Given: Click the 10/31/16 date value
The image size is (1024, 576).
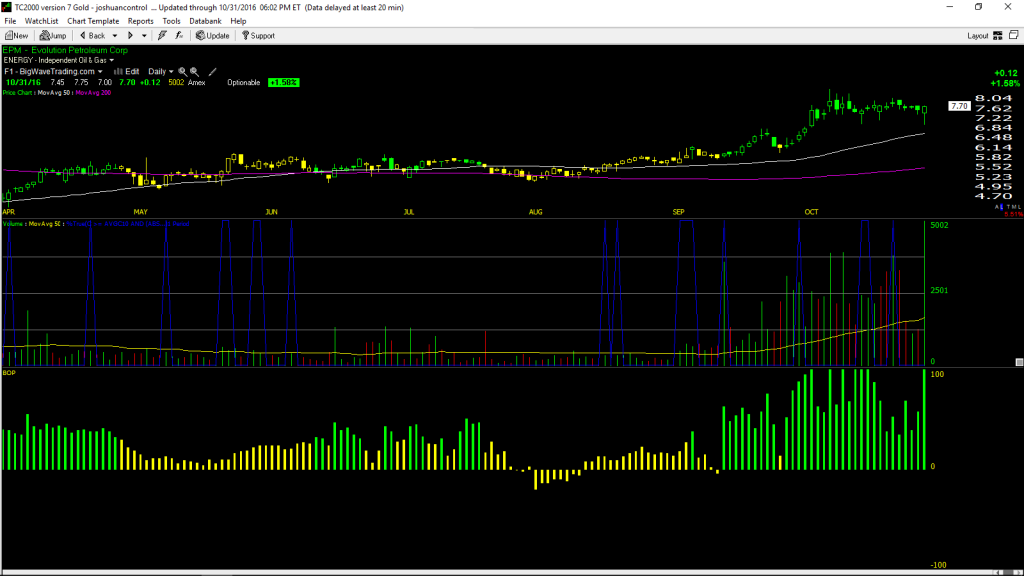Looking at the screenshot, I should [24, 83].
